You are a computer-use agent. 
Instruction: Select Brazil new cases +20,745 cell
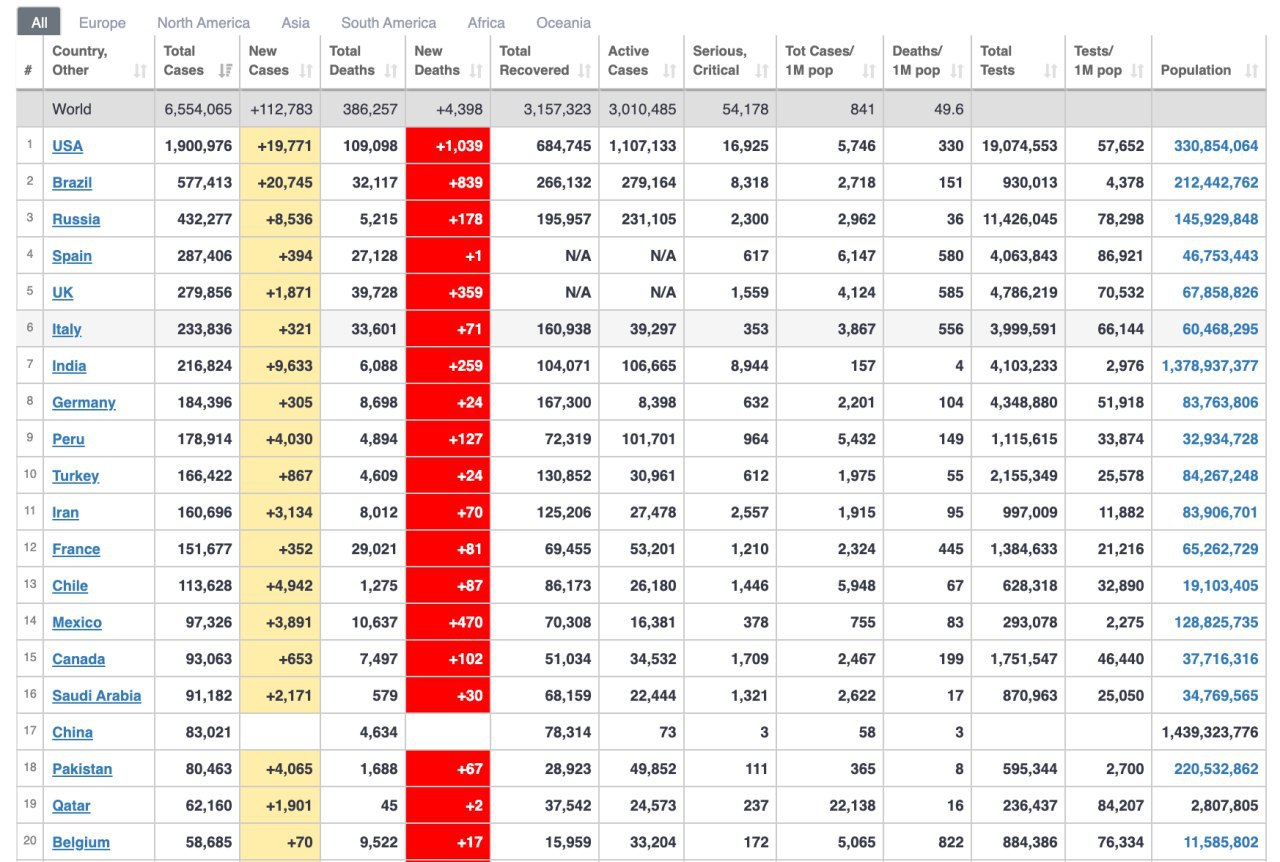pos(280,183)
